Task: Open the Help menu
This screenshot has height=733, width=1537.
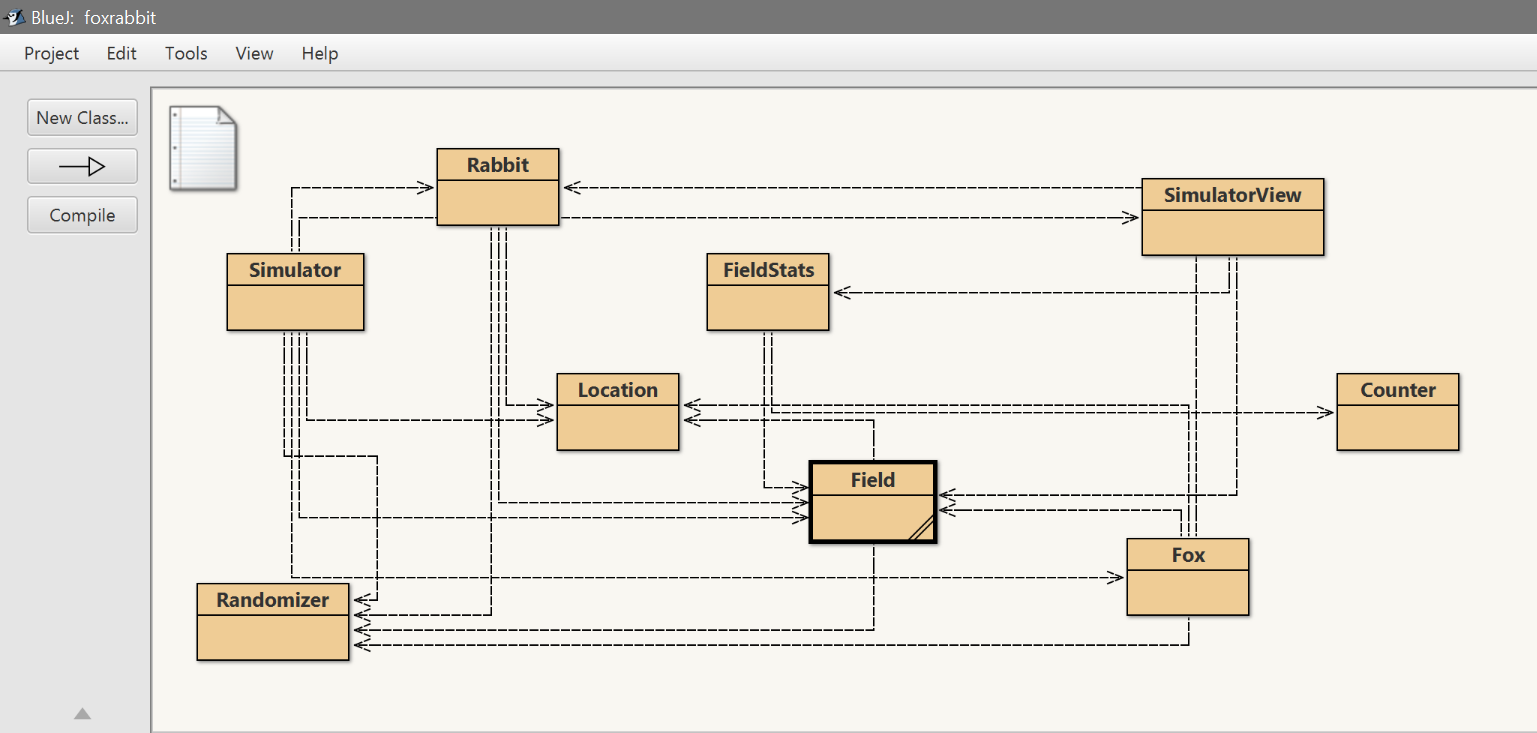Action: (320, 54)
